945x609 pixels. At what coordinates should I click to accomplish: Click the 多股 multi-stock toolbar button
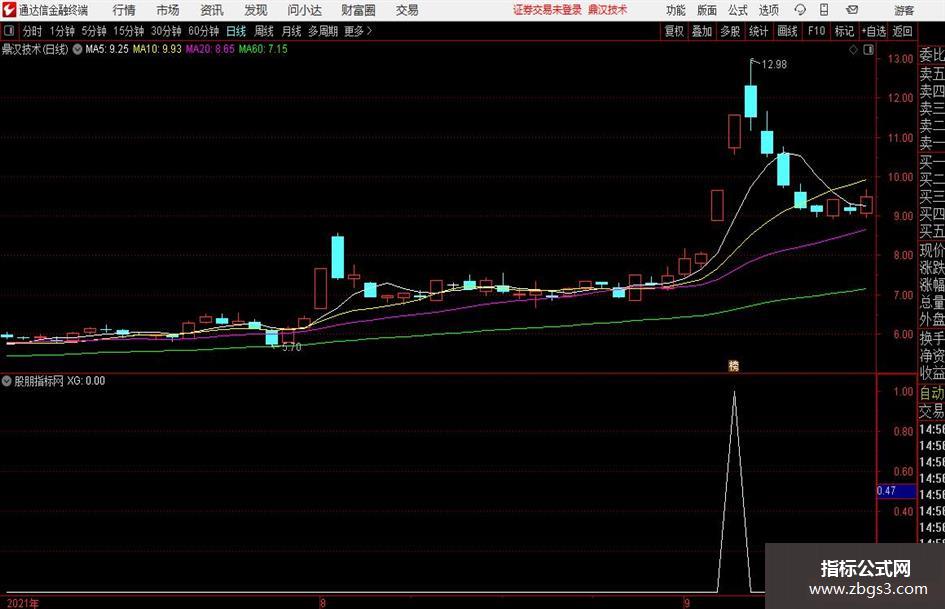pos(730,31)
